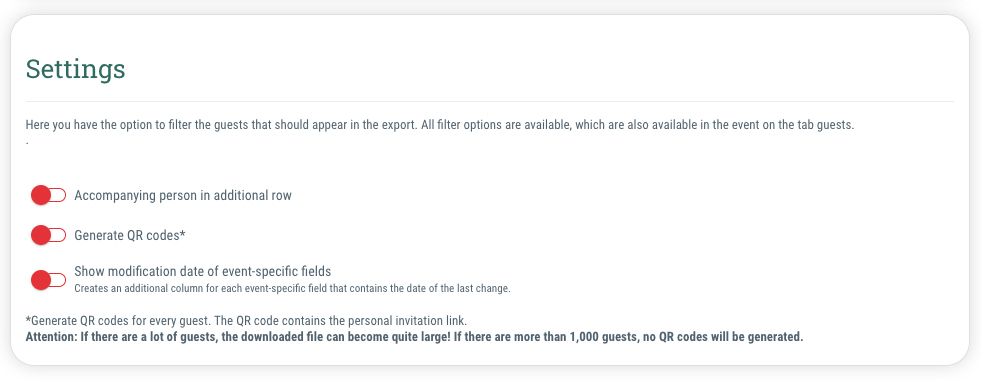Click the "Creates an additional column" helper text
The width and height of the screenshot is (981, 380).
(293, 289)
